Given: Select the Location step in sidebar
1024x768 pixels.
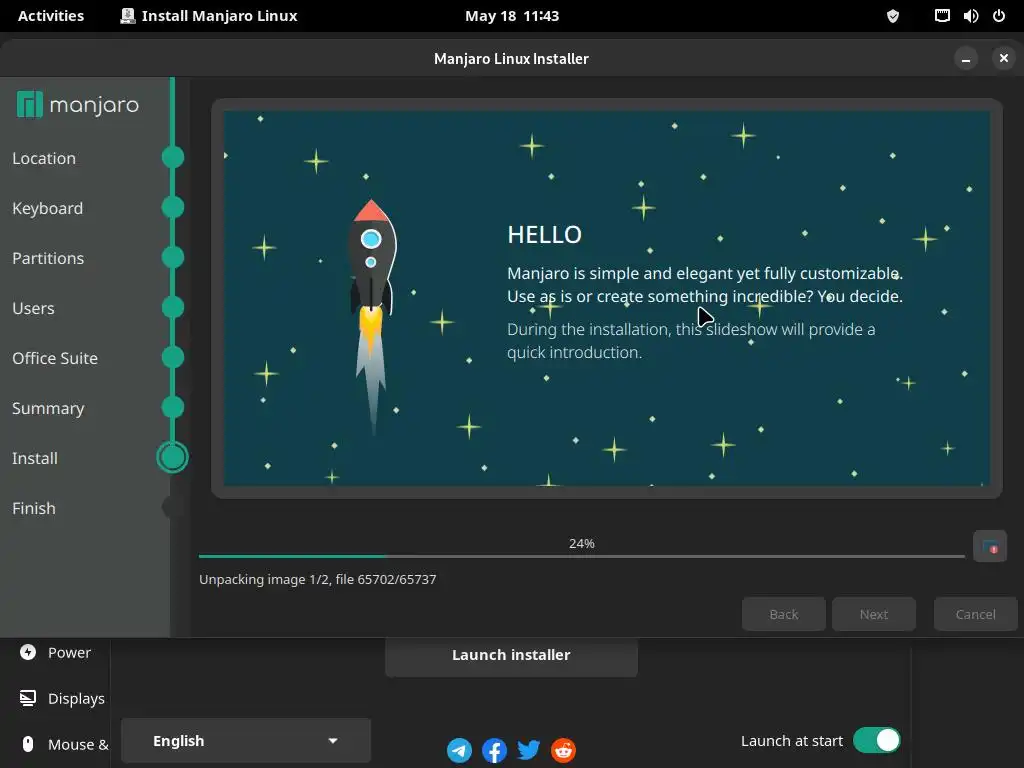Looking at the screenshot, I should click(x=44, y=158).
